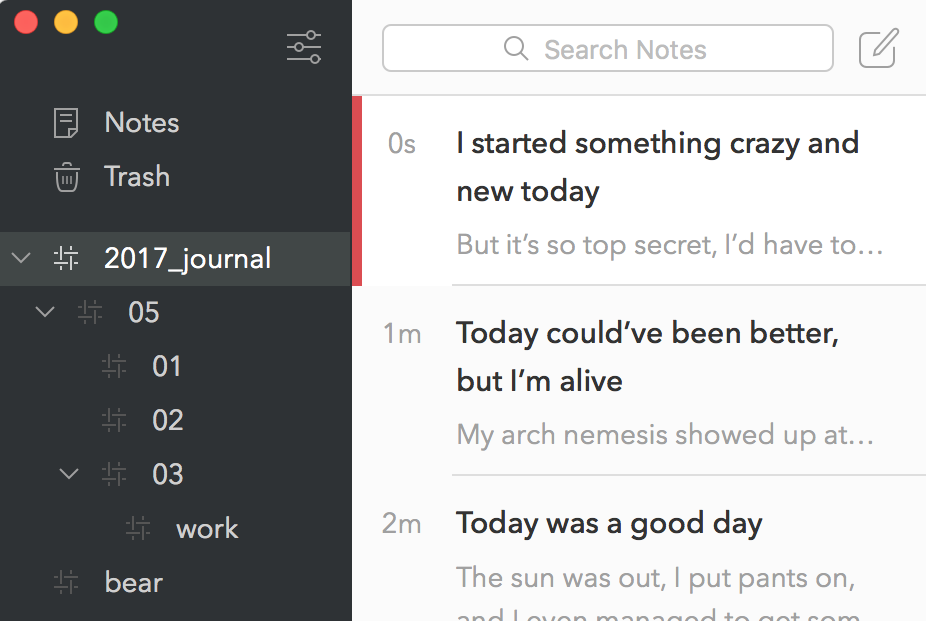
Task: Collapse the 03 subtag chevron
Action: (69, 473)
